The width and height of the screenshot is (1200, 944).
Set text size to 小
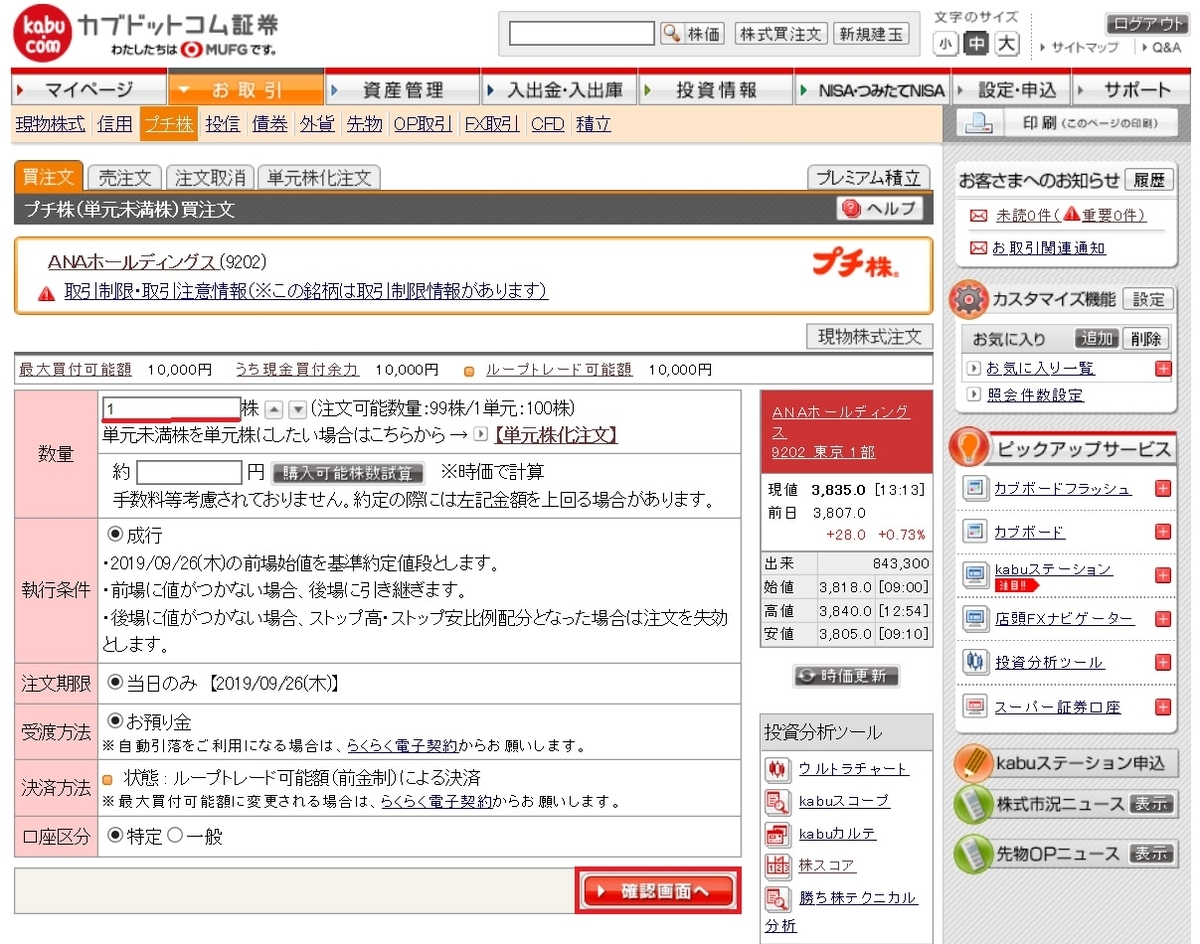click(x=944, y=44)
